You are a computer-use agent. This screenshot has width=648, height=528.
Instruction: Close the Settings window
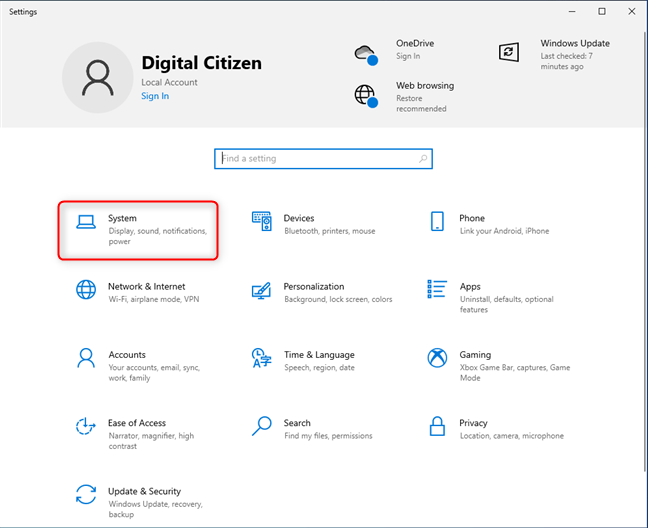tap(632, 12)
